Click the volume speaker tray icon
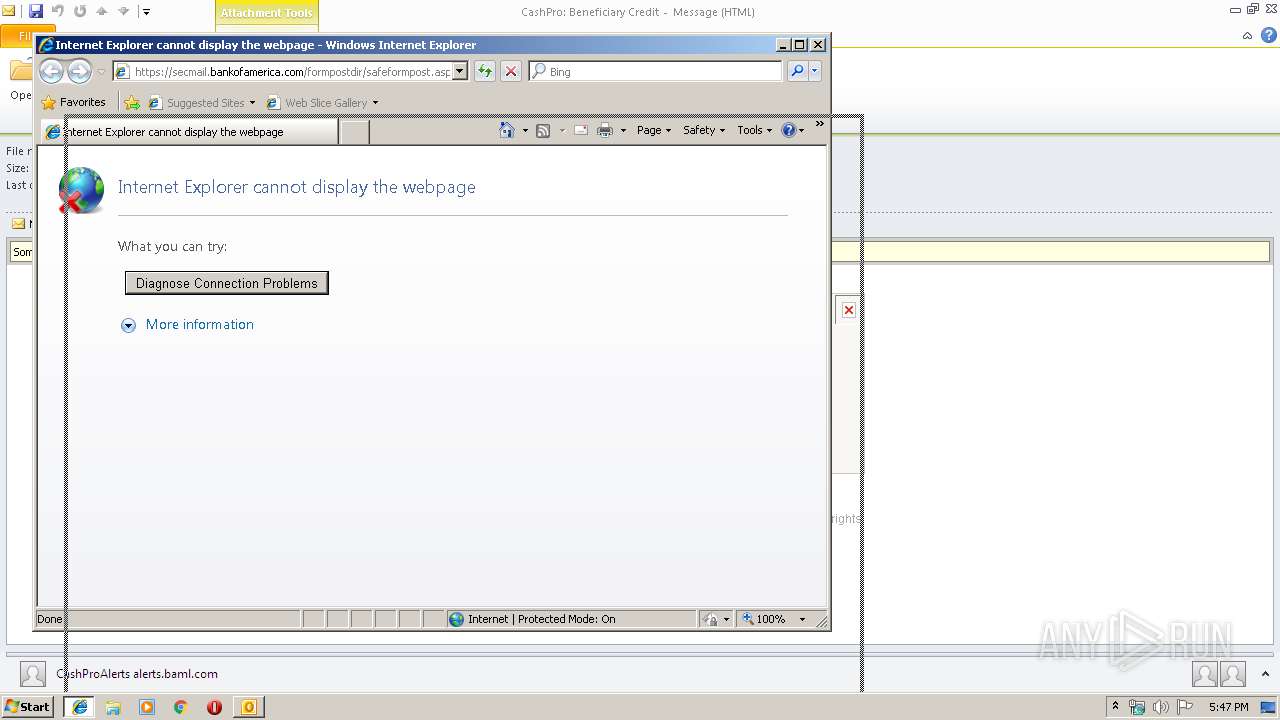 coord(1161,707)
